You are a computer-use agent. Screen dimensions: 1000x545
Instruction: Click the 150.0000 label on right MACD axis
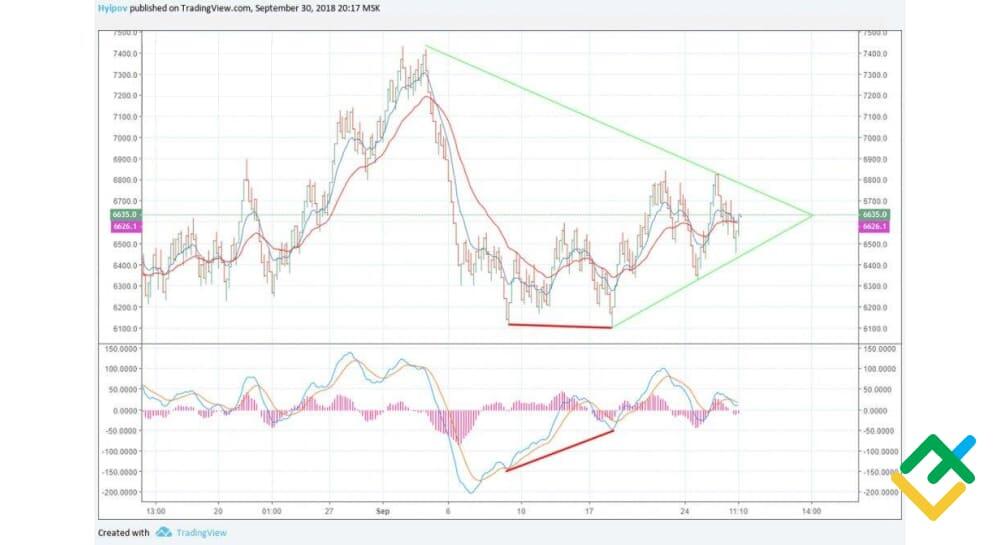point(878,349)
